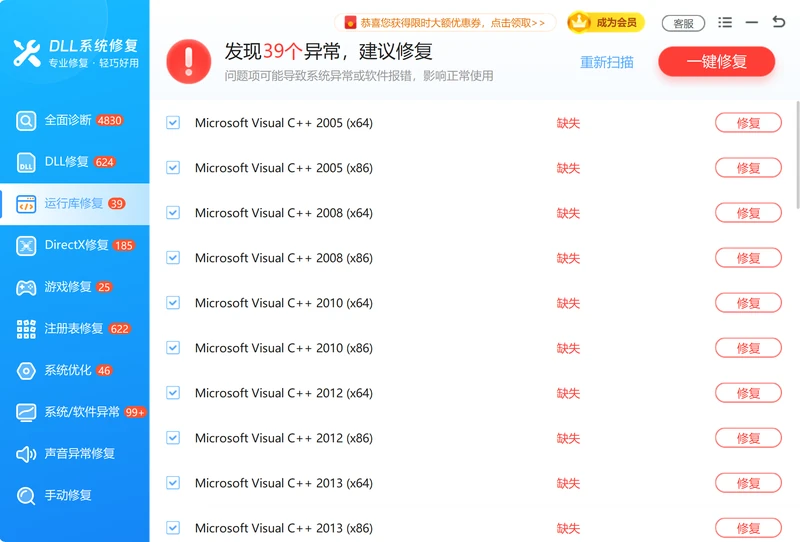This screenshot has height=542, width=800.
Task: Click the 手动修复 search icon
Action: tap(26, 495)
